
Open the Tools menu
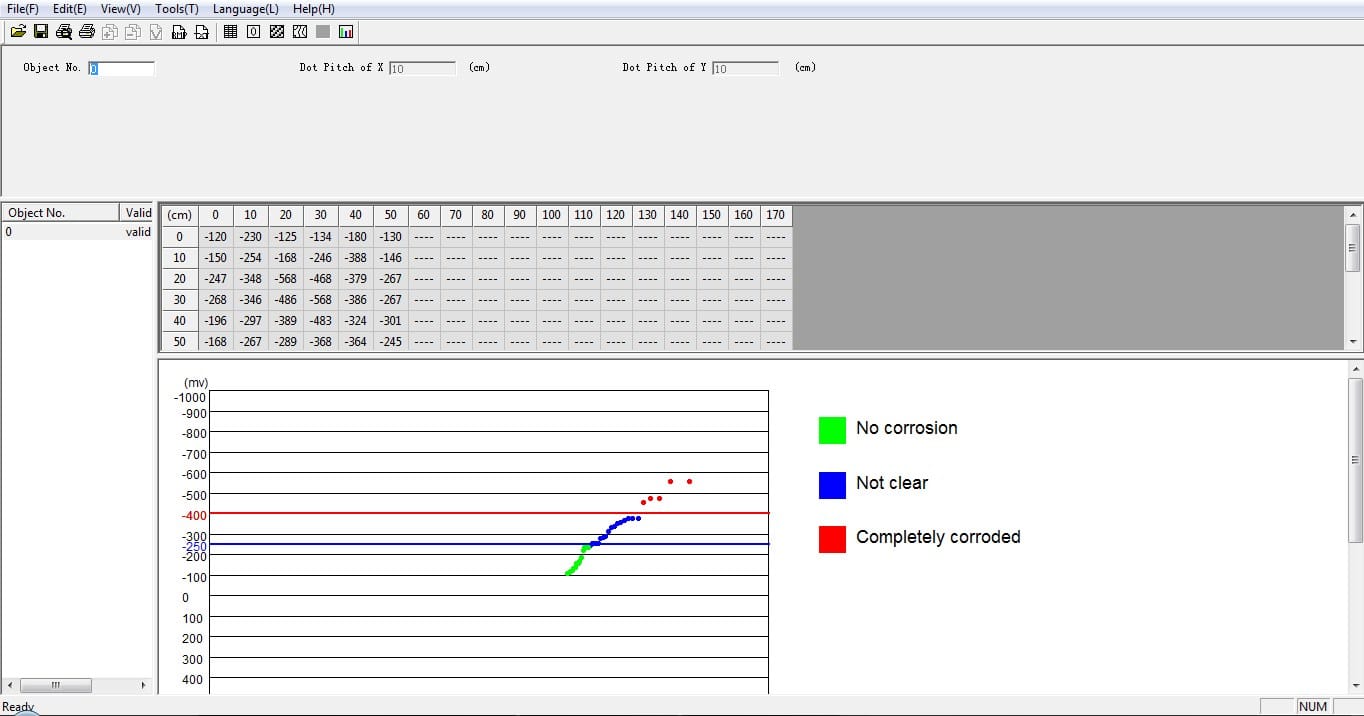pyautogui.click(x=176, y=9)
